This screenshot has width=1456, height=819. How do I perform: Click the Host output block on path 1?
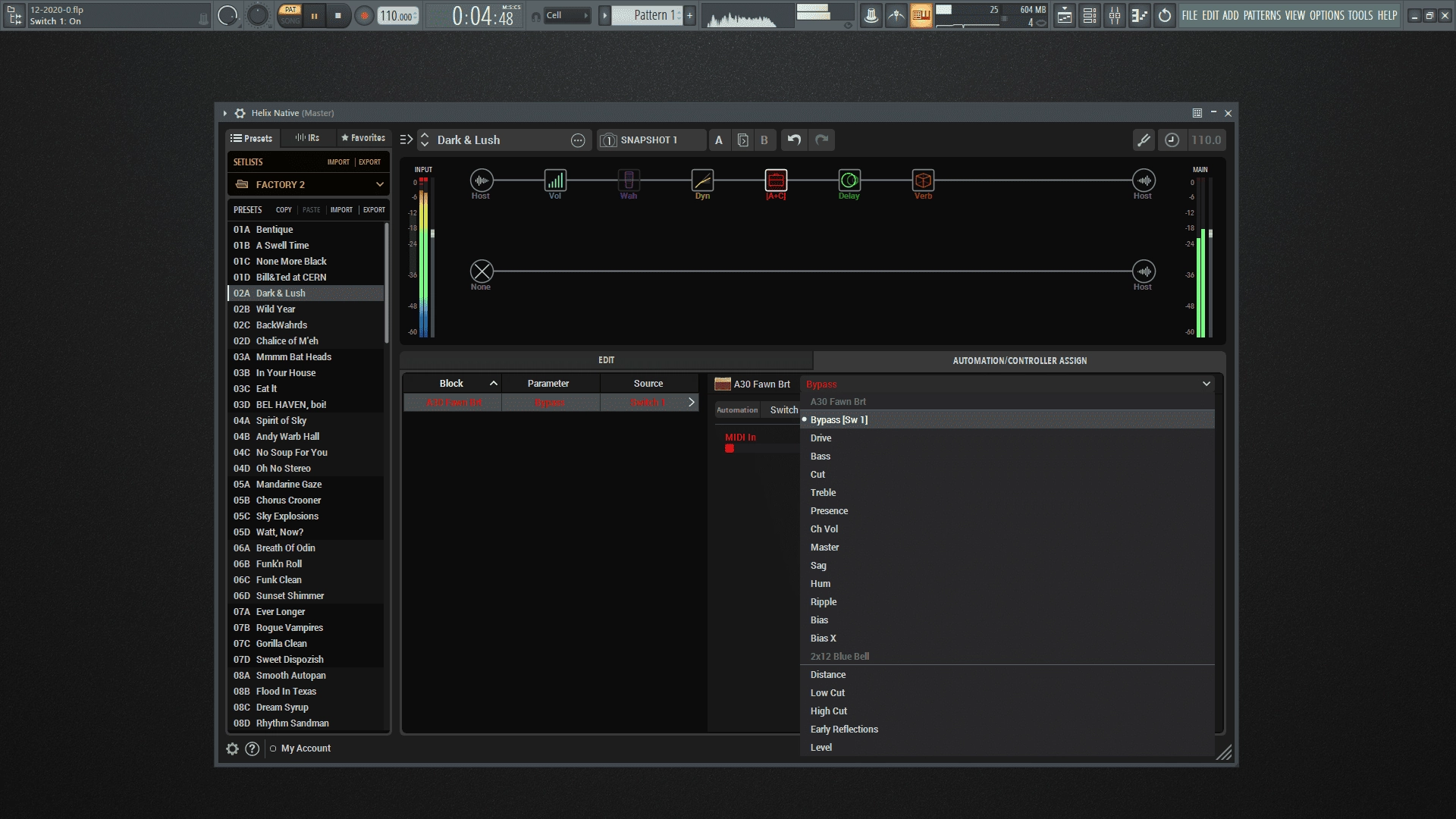click(x=1144, y=180)
